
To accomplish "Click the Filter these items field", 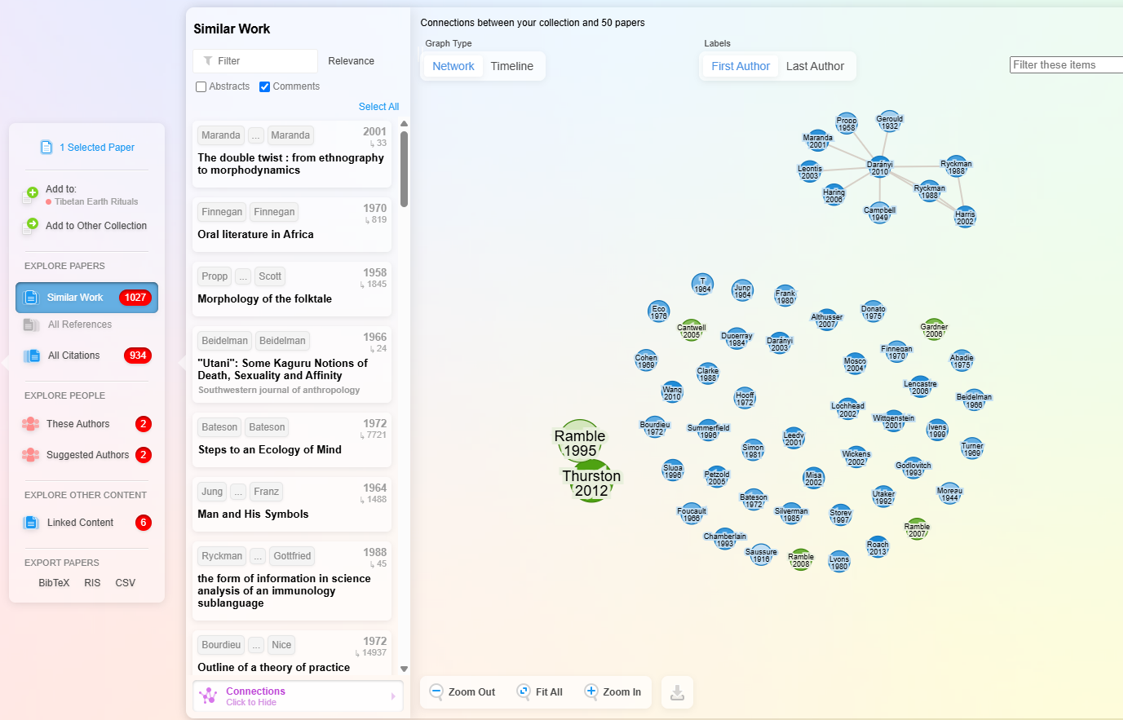I will [1066, 65].
